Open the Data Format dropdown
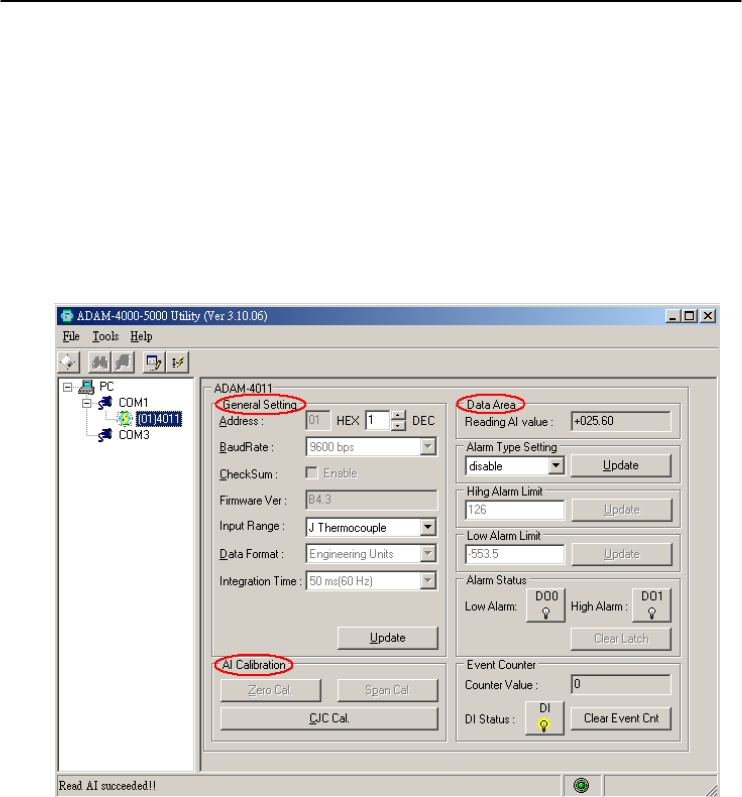 coord(428,554)
